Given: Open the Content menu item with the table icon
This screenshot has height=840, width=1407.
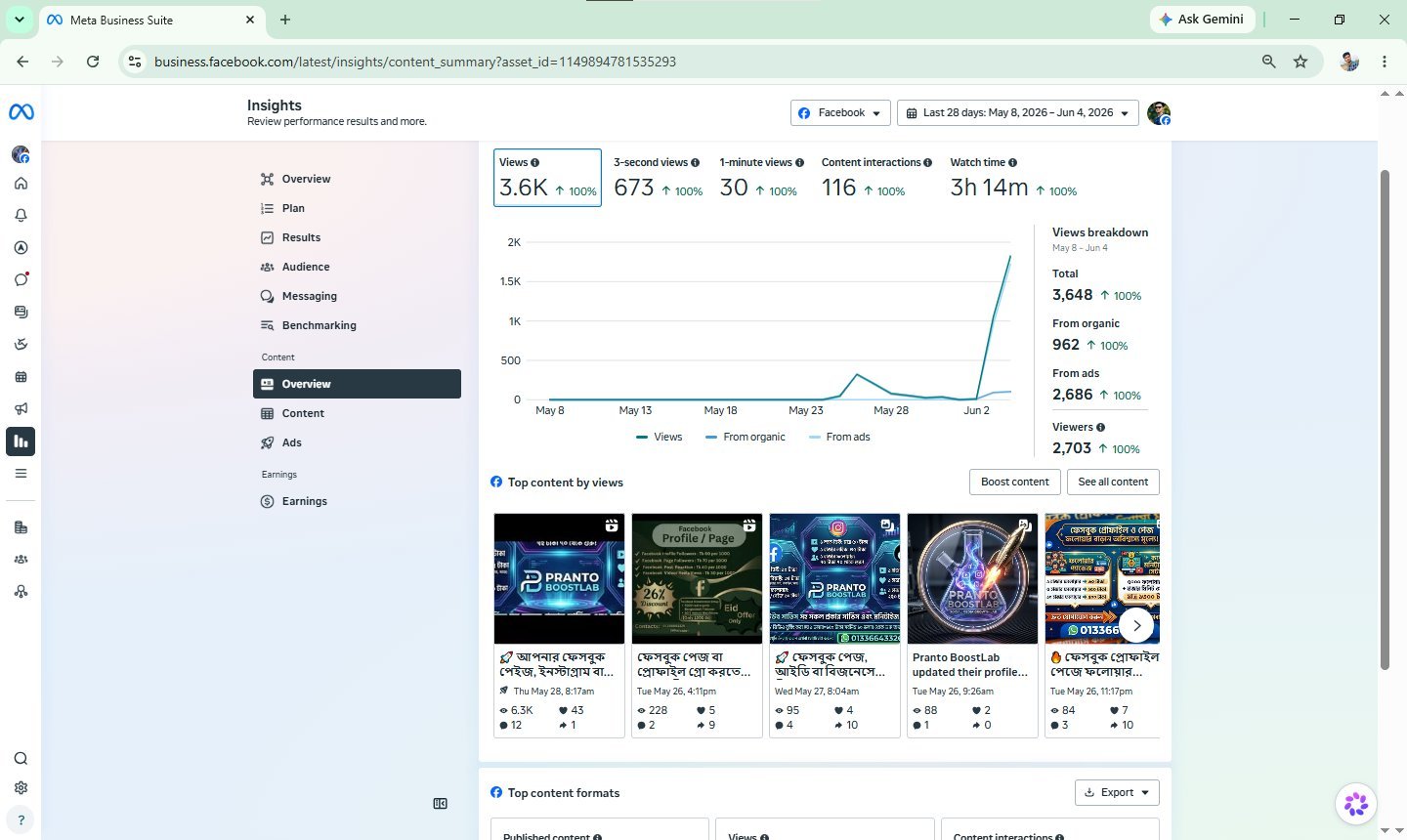Looking at the screenshot, I should coord(357,413).
